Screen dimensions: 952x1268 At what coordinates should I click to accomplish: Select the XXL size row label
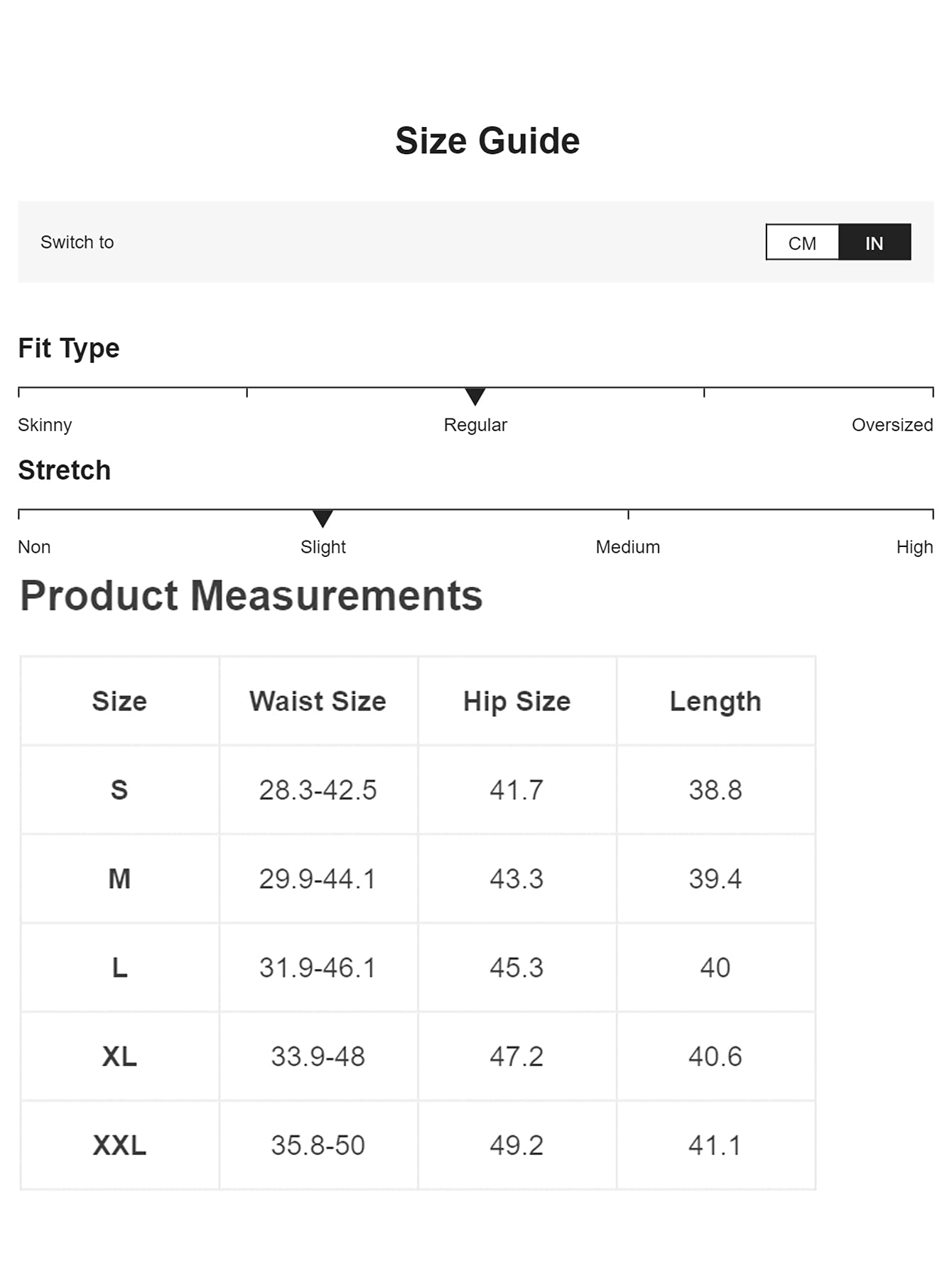(x=119, y=1145)
